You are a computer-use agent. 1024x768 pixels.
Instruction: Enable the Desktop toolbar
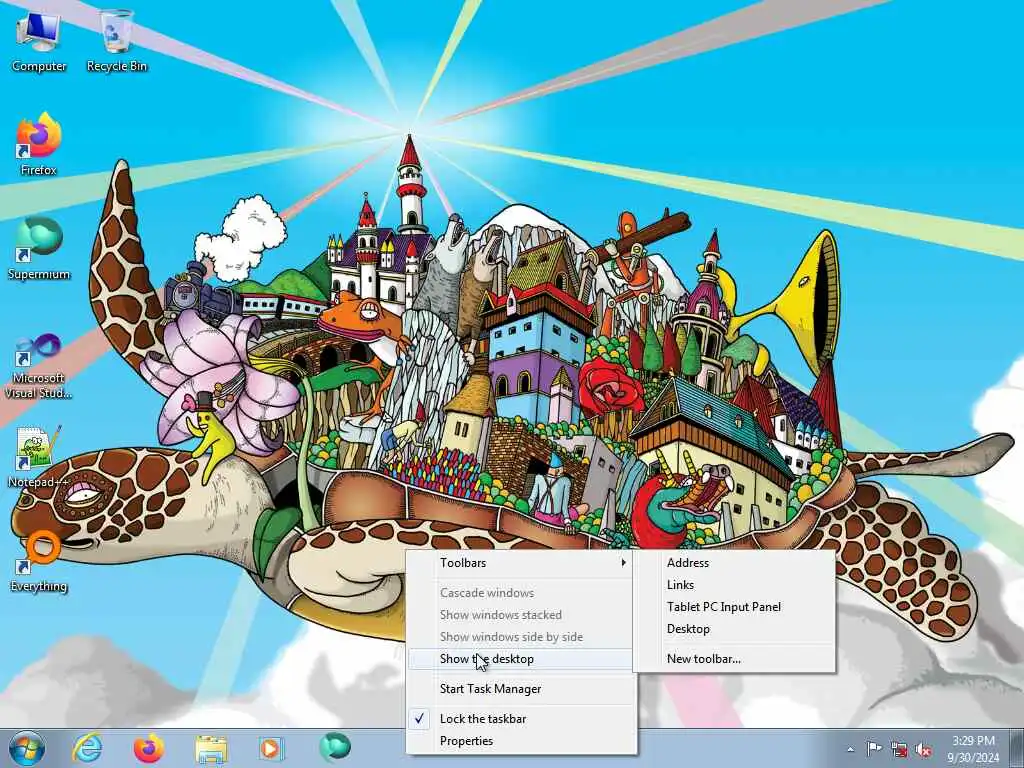(x=734, y=629)
